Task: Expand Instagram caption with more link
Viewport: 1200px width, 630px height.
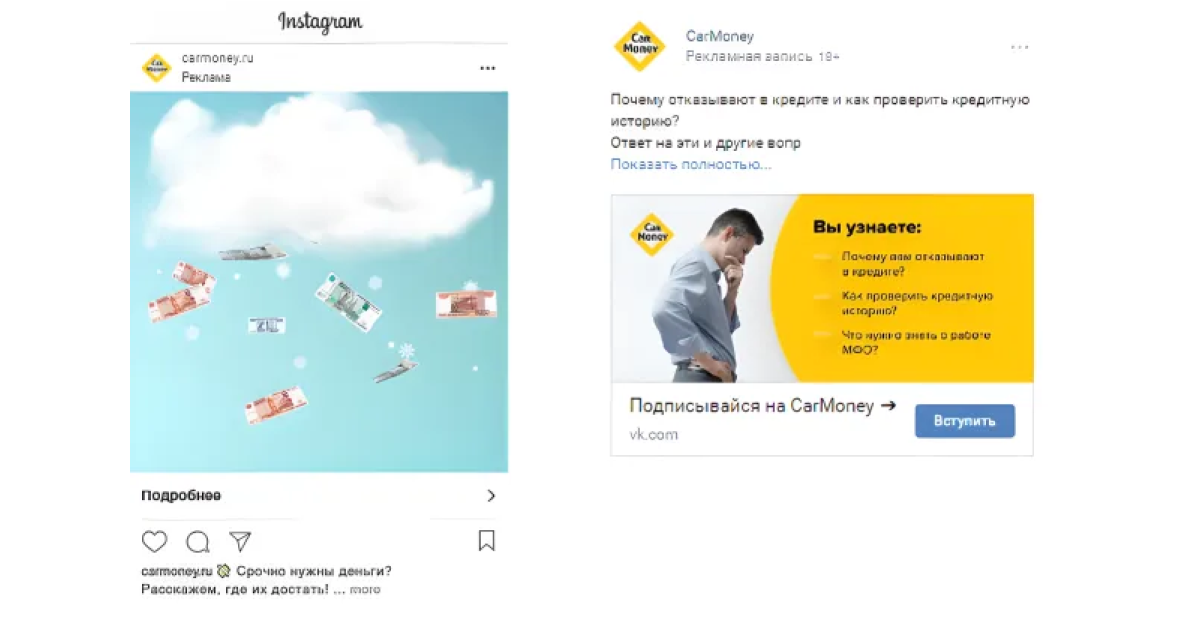Action: tap(365, 590)
